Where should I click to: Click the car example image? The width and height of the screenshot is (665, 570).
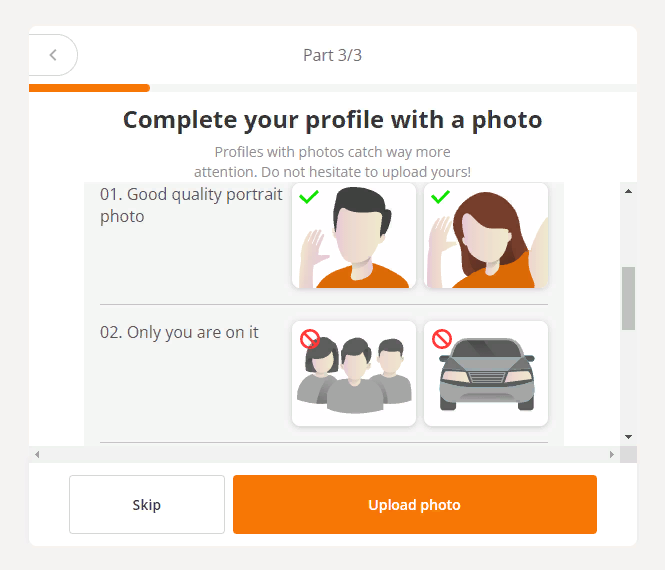tap(486, 374)
